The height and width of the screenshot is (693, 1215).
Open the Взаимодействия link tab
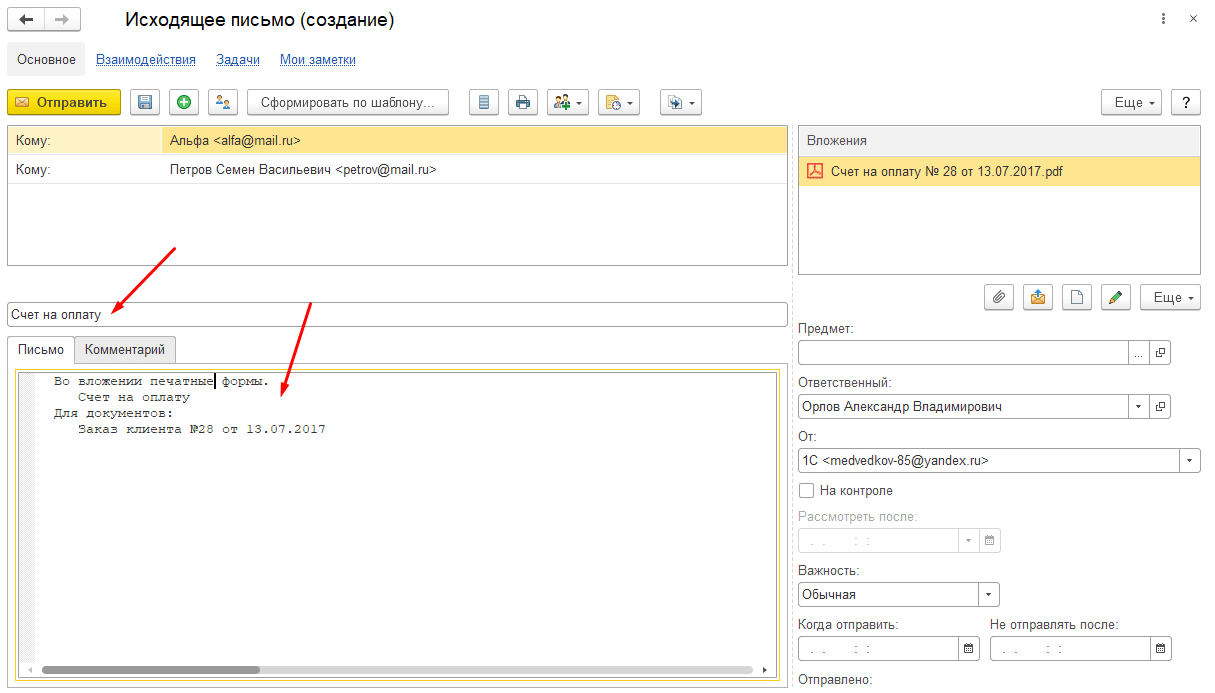(x=146, y=60)
